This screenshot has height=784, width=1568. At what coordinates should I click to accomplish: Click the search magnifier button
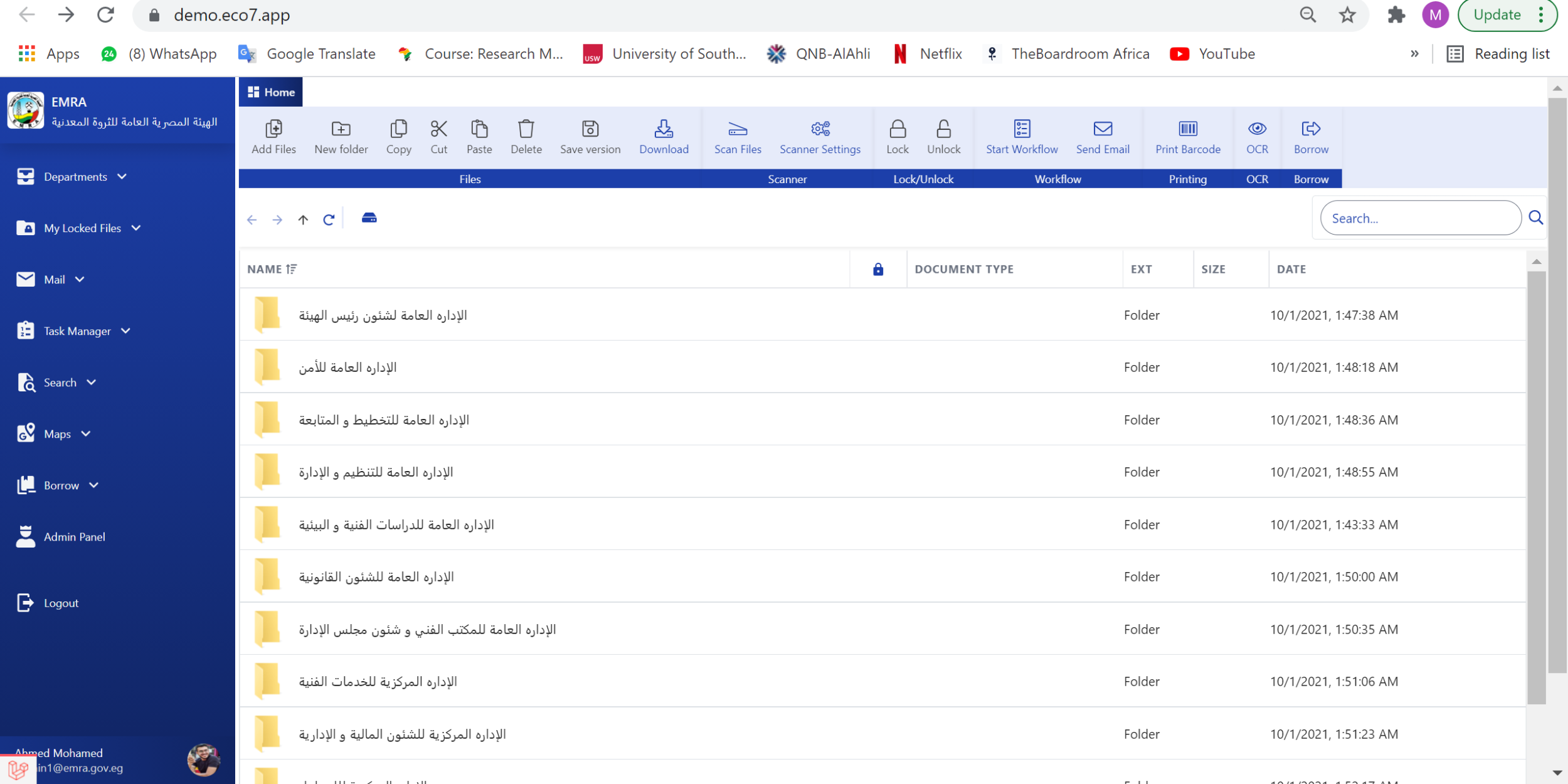[1535, 218]
